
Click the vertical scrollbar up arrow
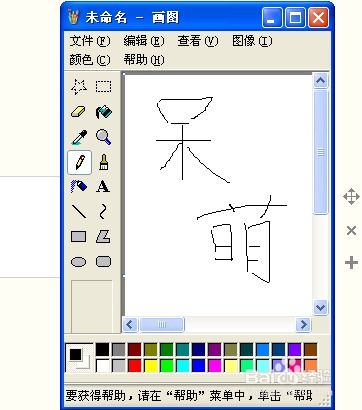pos(321,80)
